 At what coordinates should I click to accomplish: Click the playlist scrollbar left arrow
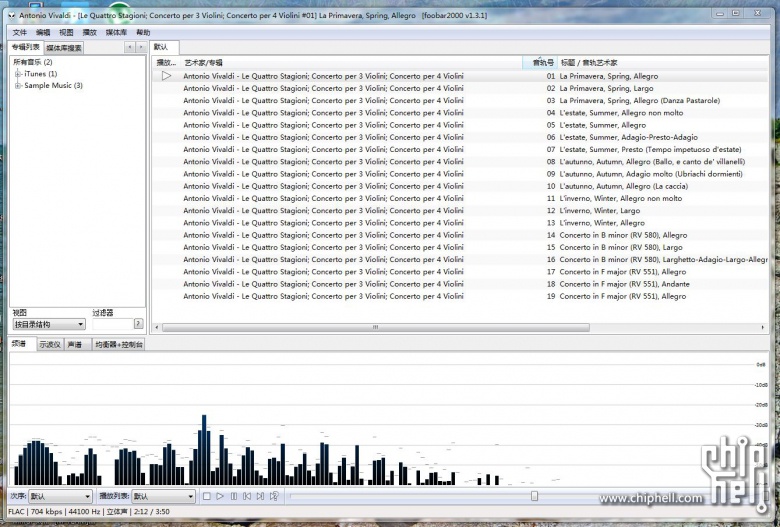157,327
